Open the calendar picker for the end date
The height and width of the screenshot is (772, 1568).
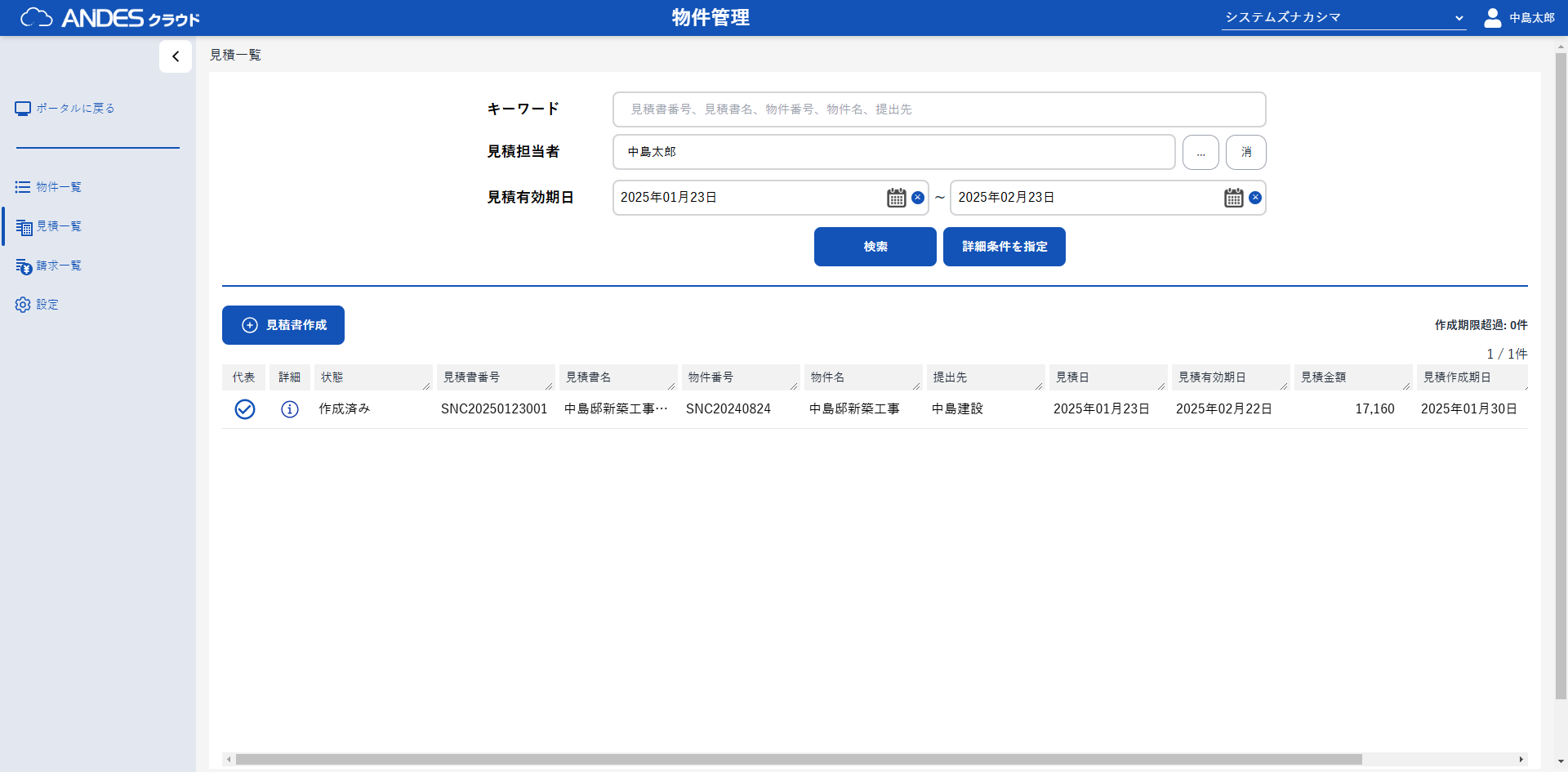click(x=1232, y=197)
